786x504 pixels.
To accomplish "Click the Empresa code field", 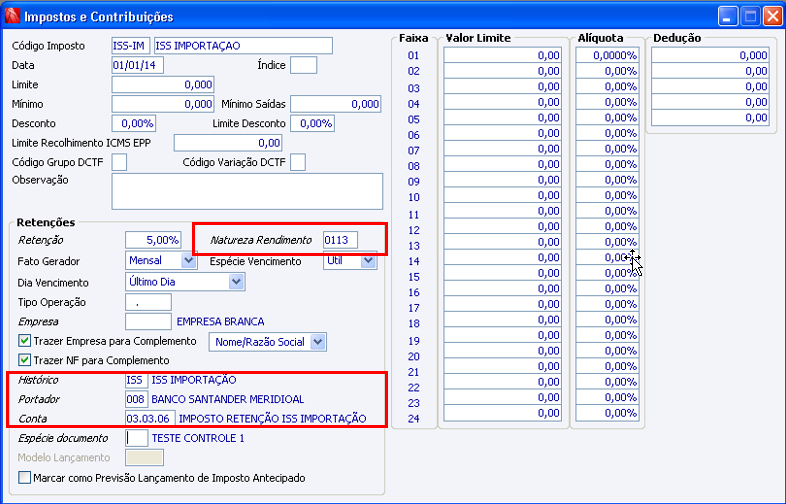I will point(148,321).
